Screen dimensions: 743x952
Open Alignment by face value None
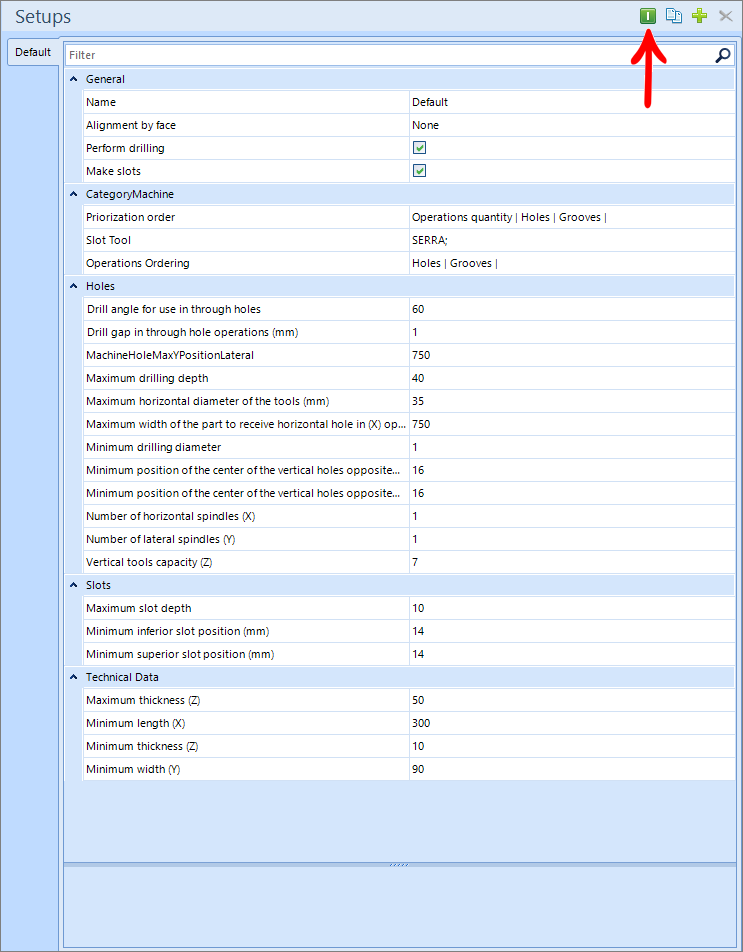[572, 125]
